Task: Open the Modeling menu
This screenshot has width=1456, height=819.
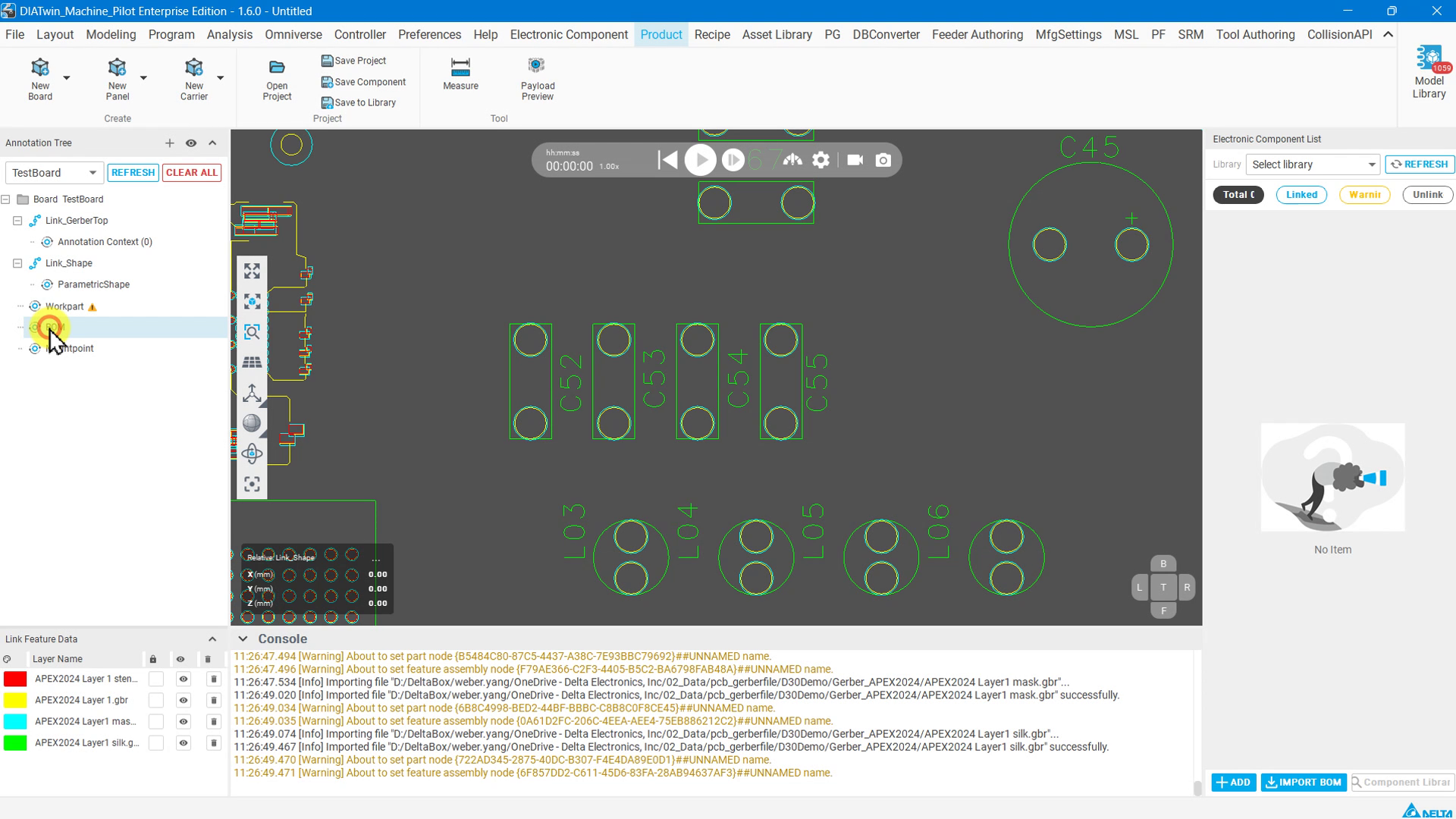Action: click(x=111, y=35)
